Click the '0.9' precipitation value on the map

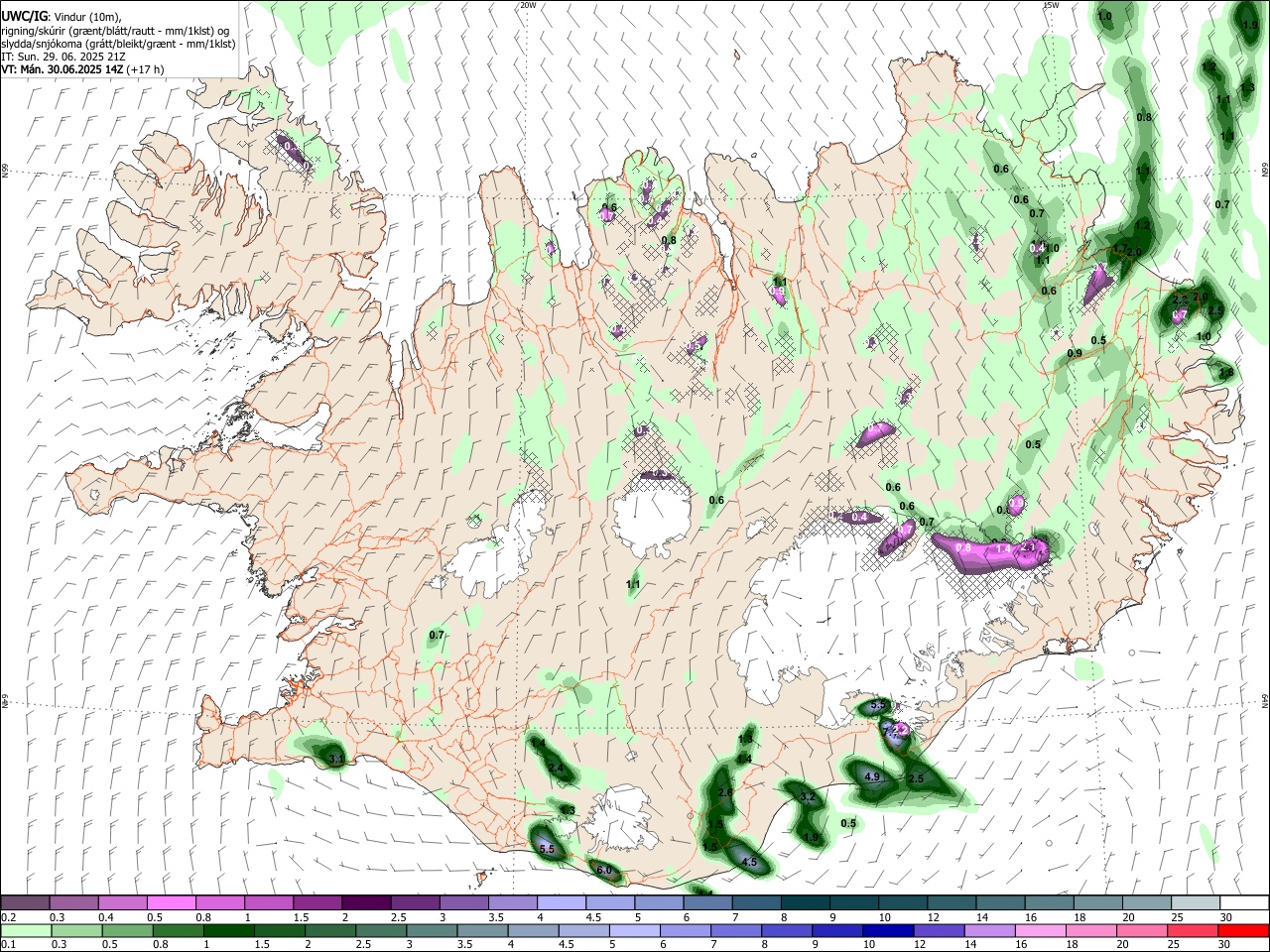point(1075,354)
